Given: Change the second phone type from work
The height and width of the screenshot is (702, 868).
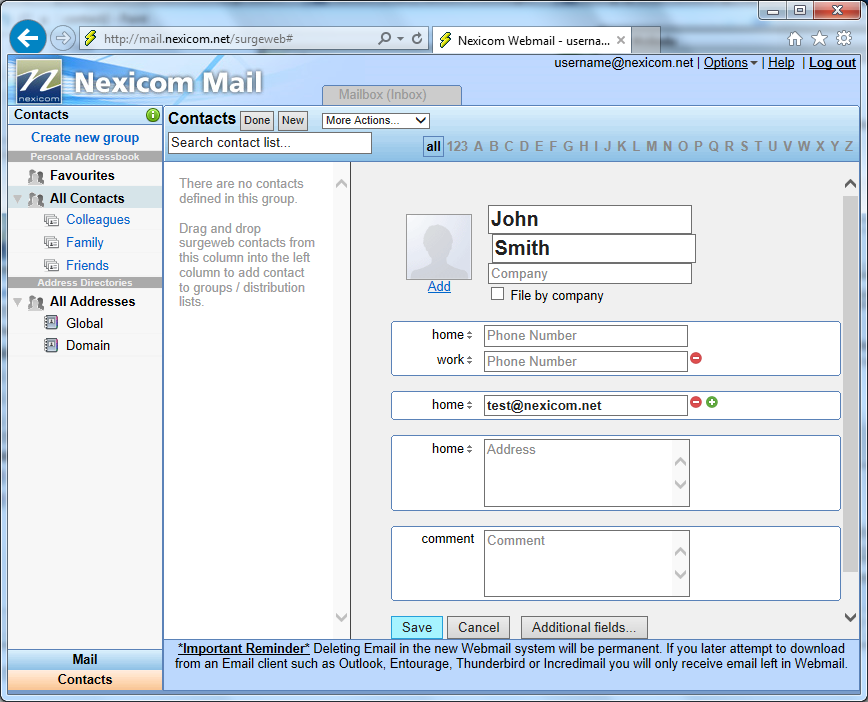Looking at the screenshot, I should (x=454, y=360).
